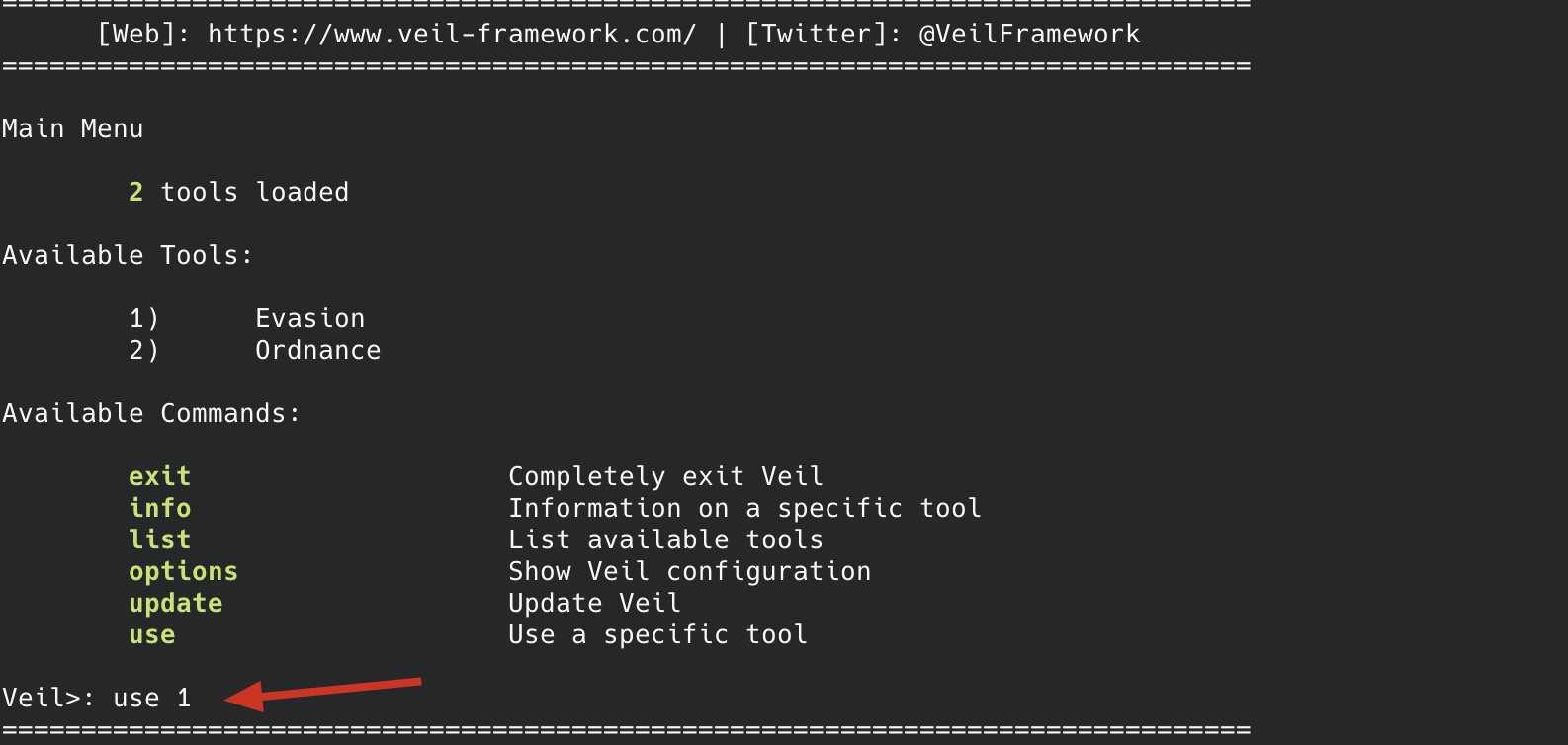Click the 'Use a specific tool' description
The width and height of the screenshot is (1568, 745).
point(657,634)
